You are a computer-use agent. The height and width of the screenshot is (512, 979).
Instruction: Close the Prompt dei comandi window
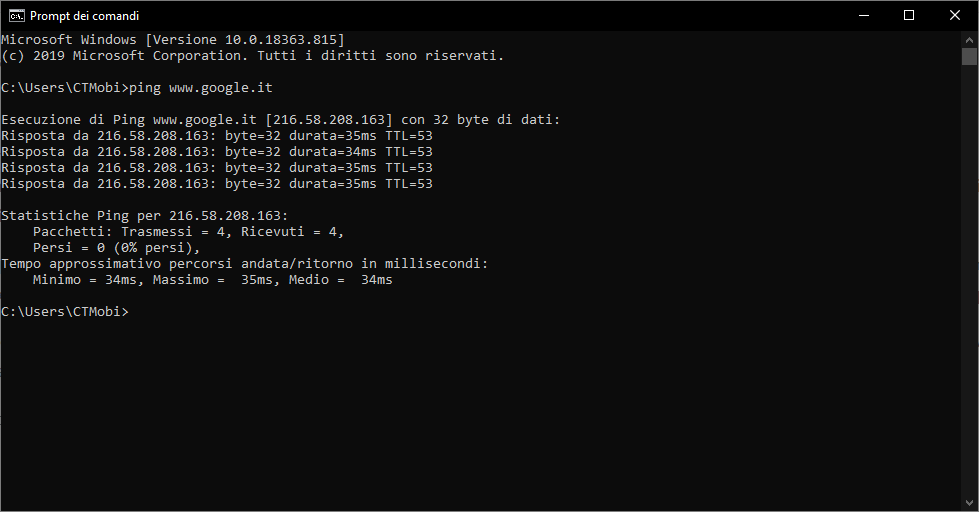955,15
